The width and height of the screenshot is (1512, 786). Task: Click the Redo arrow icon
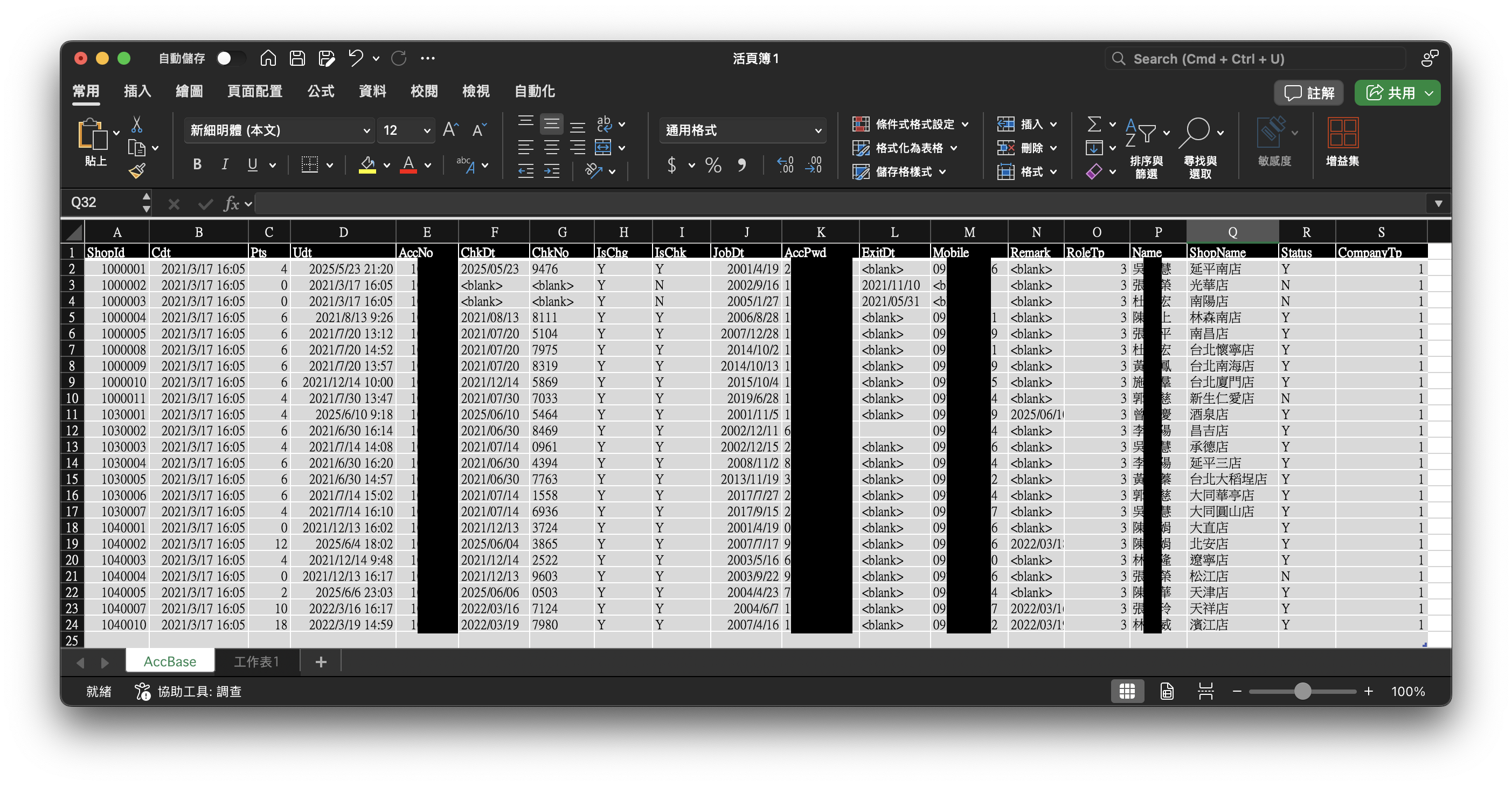pos(399,58)
